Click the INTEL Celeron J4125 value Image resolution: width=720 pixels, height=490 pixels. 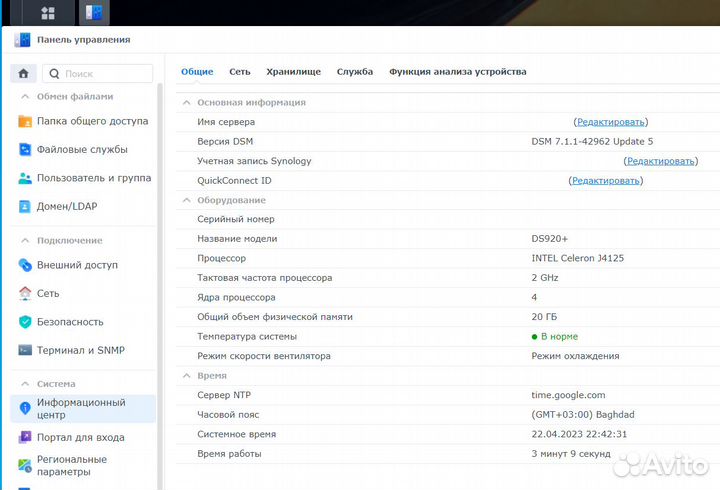click(578, 258)
